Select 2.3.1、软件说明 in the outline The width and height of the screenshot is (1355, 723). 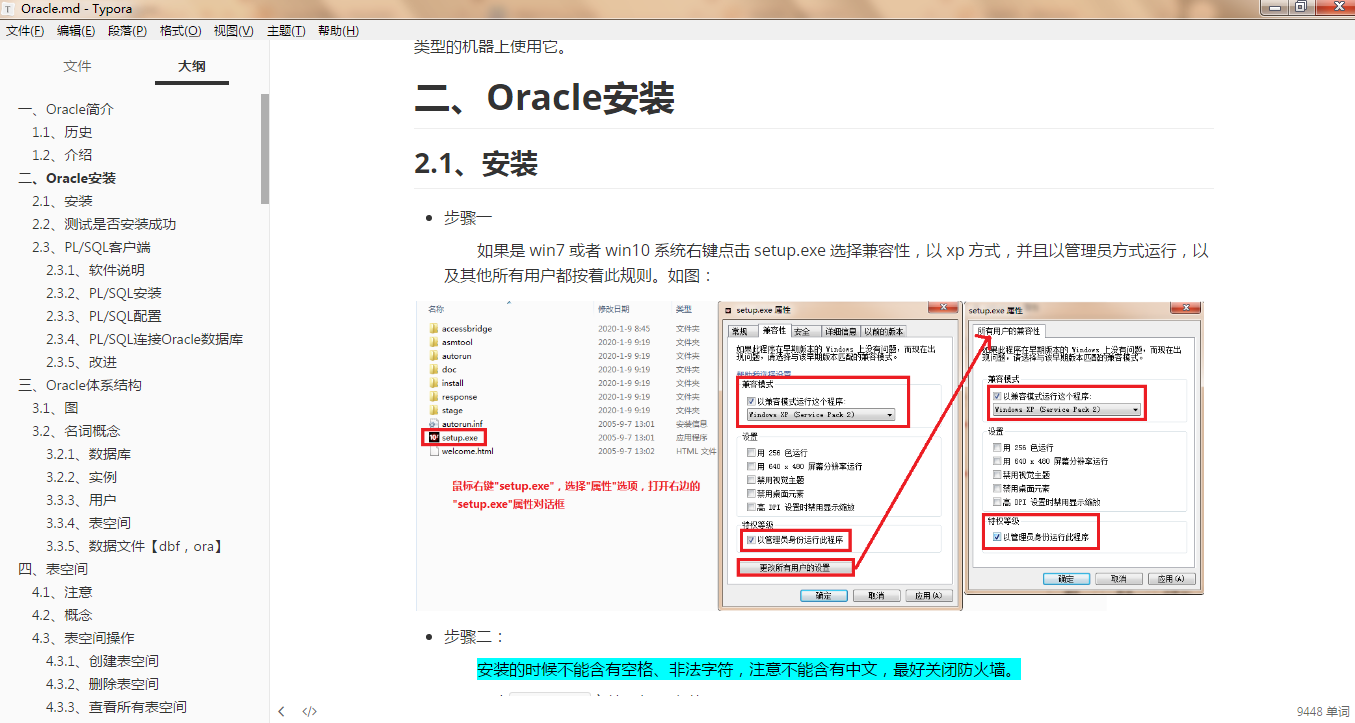coord(95,270)
